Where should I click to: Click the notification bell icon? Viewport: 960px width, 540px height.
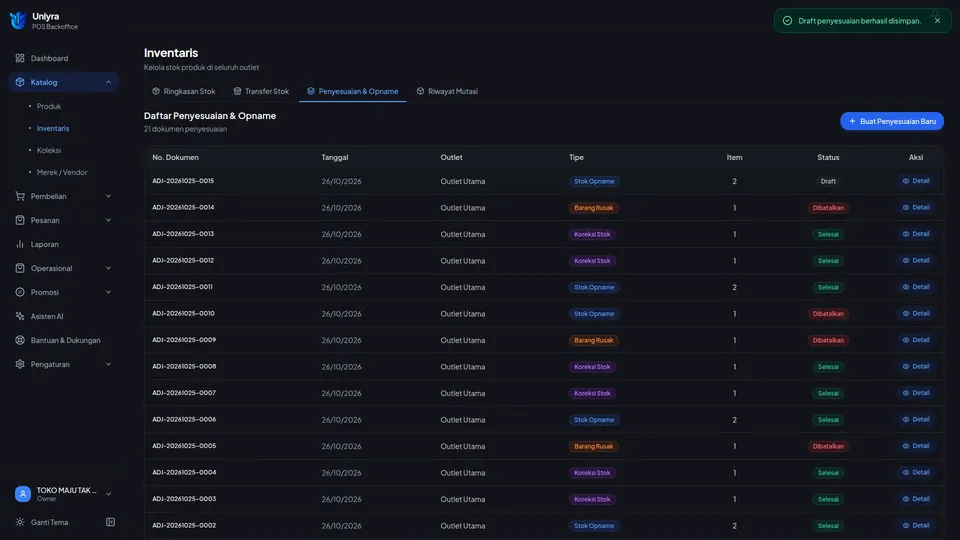point(935,13)
